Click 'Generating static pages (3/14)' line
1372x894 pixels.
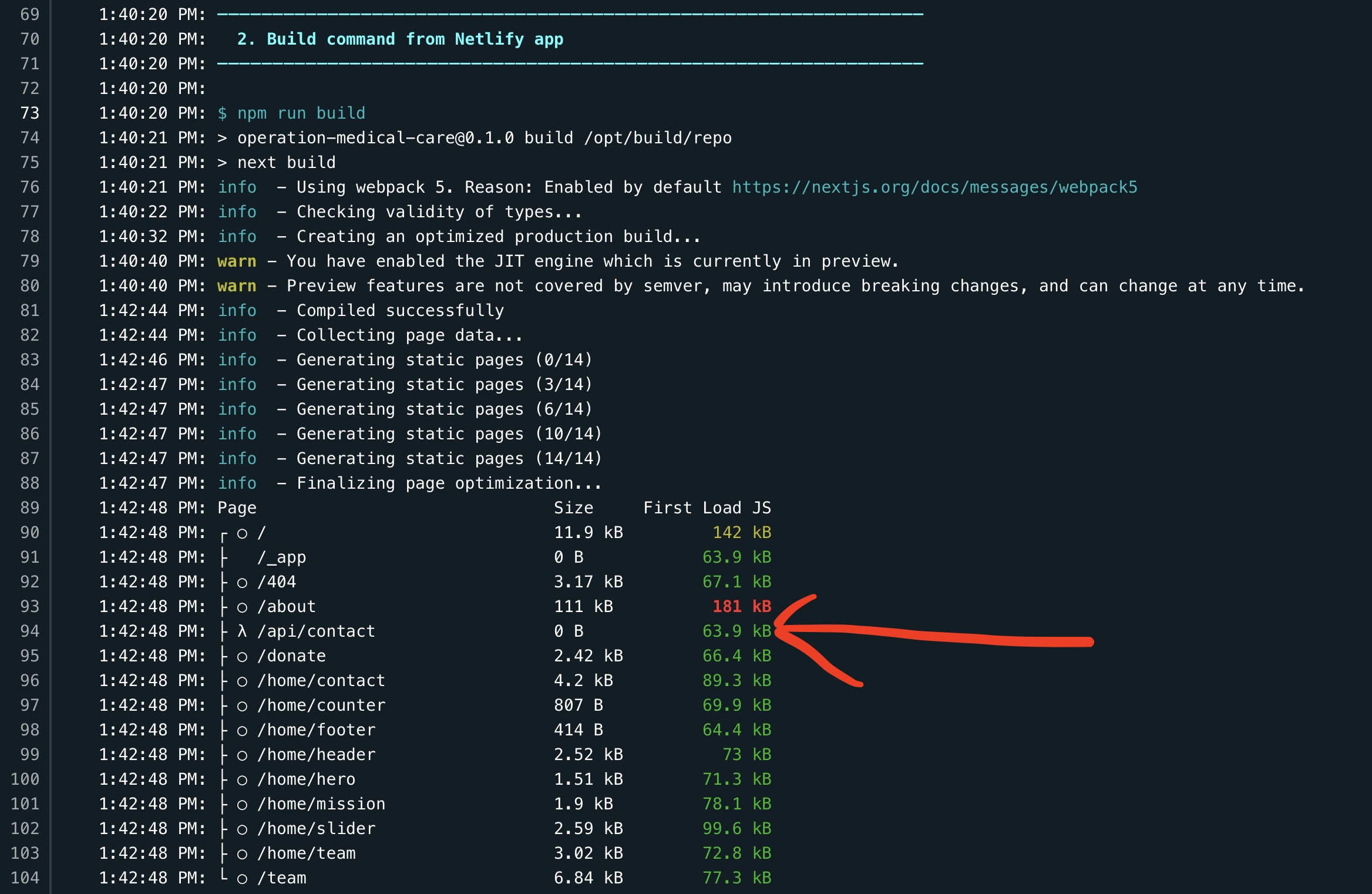point(445,385)
